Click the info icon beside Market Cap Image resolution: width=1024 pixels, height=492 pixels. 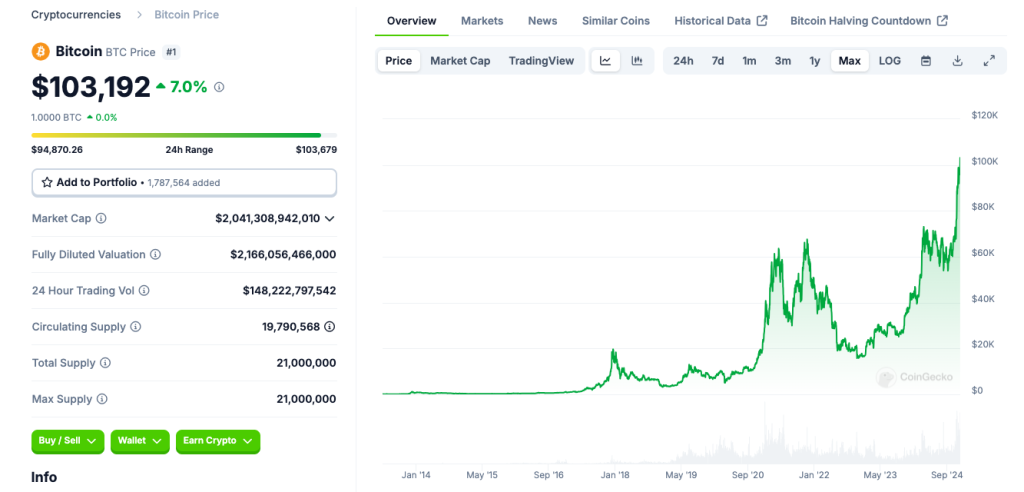101,218
